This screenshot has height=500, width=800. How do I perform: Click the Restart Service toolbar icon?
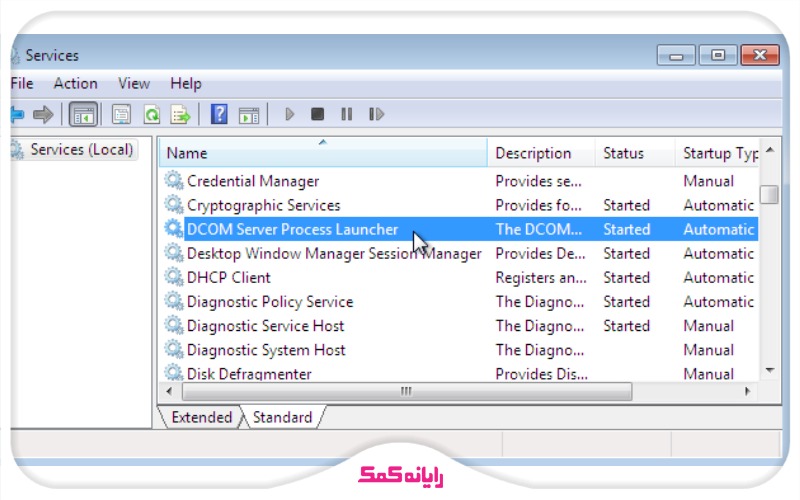click(376, 115)
